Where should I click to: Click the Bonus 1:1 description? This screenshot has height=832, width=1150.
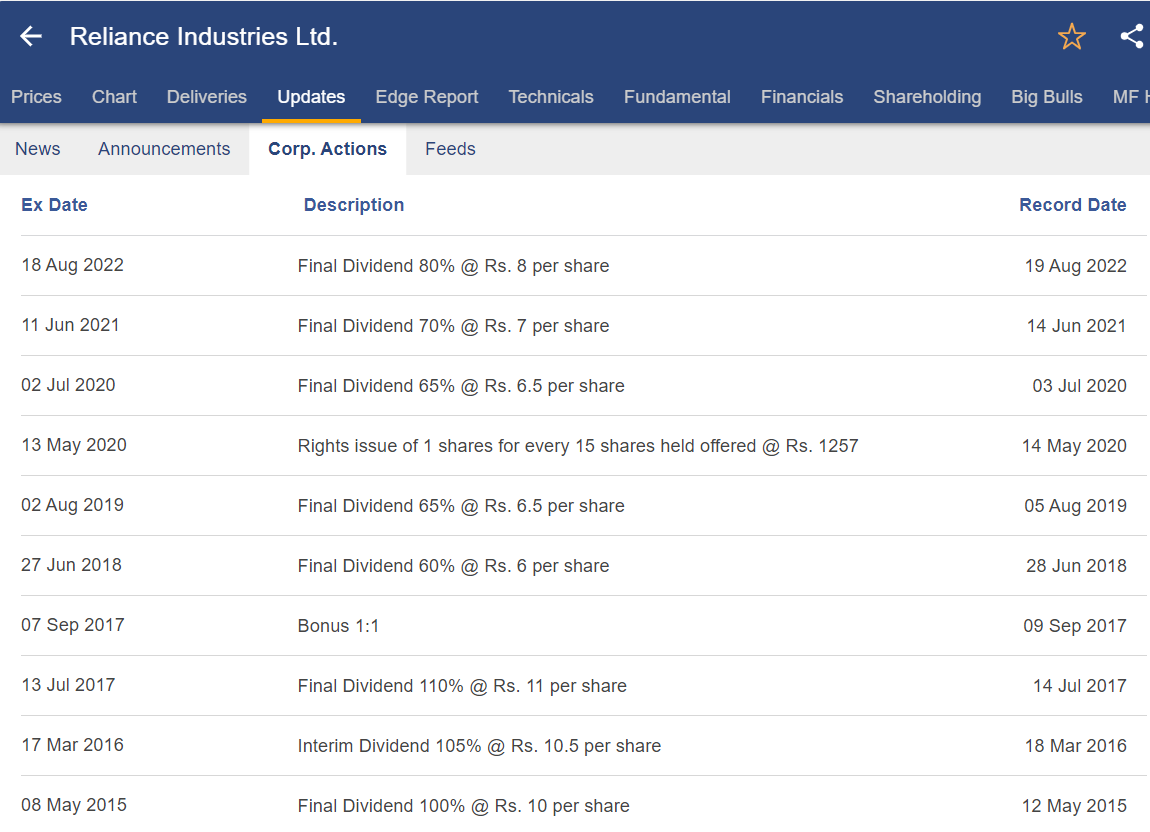click(338, 626)
